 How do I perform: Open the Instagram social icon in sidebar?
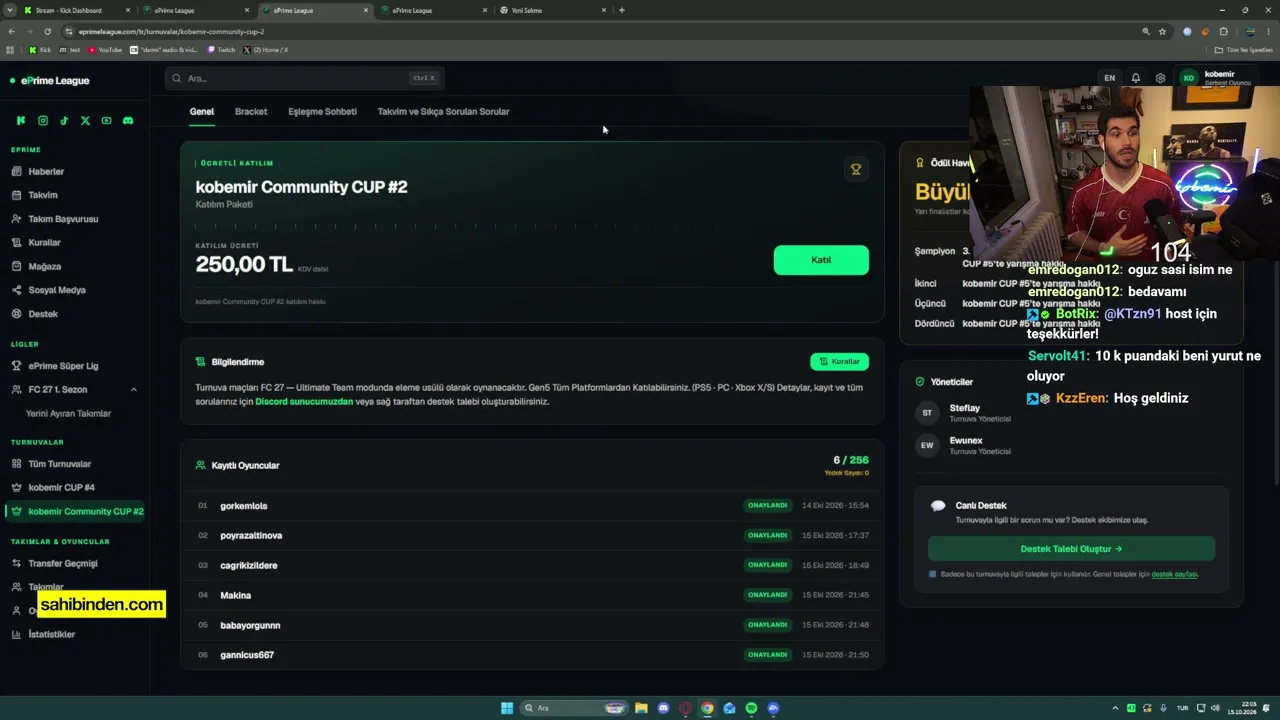tap(43, 121)
